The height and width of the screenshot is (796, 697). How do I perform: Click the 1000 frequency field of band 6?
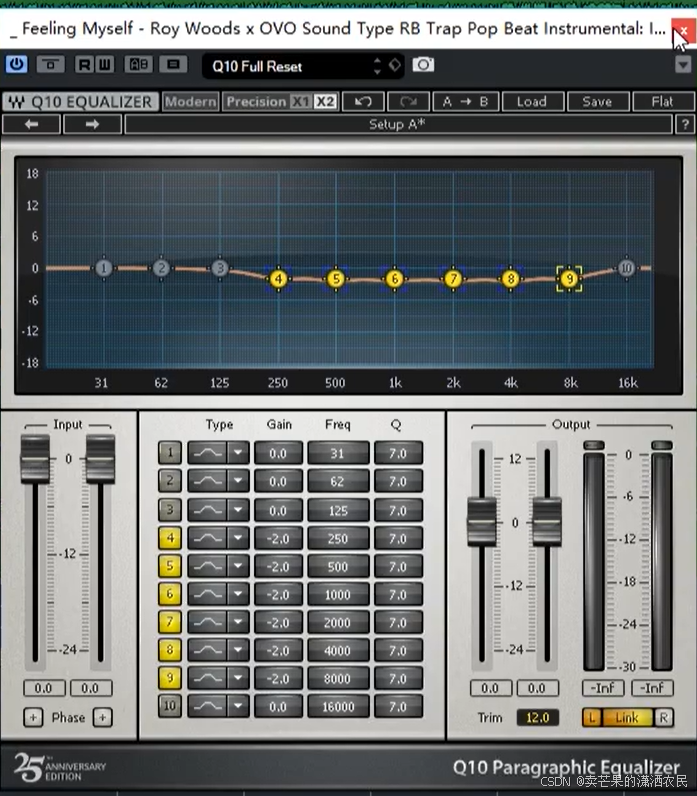338,594
